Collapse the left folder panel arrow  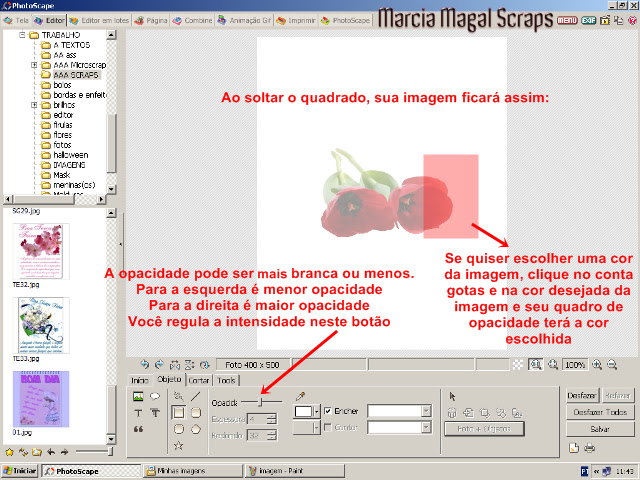tap(120, 244)
